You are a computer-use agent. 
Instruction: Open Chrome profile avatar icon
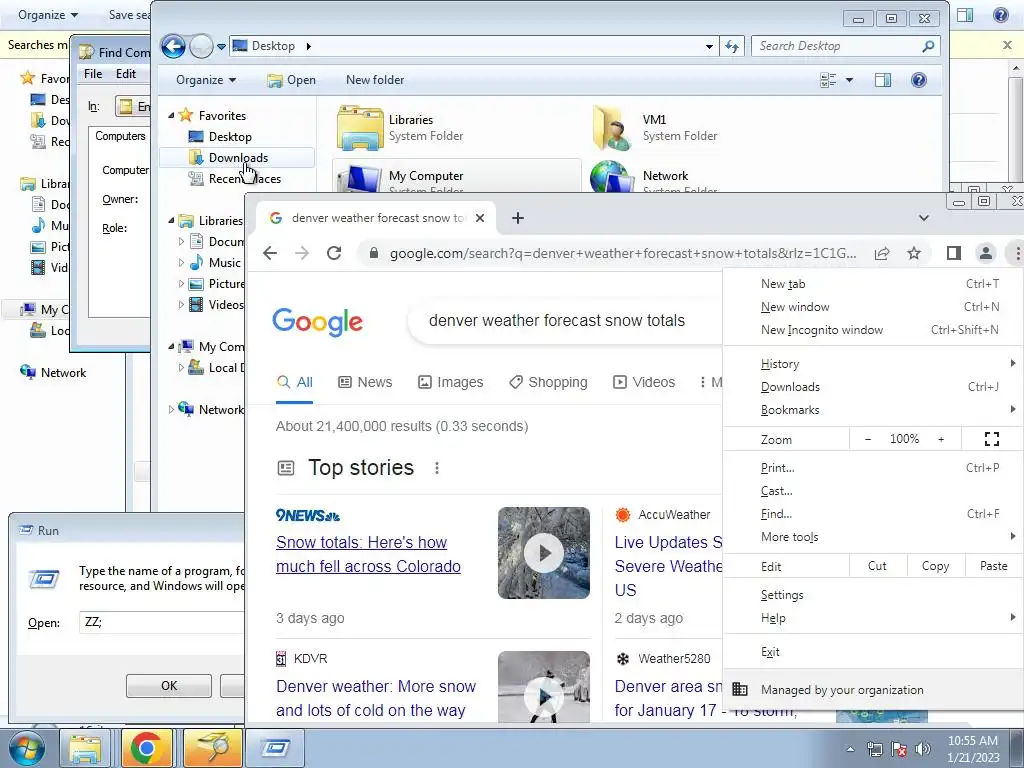tap(985, 253)
